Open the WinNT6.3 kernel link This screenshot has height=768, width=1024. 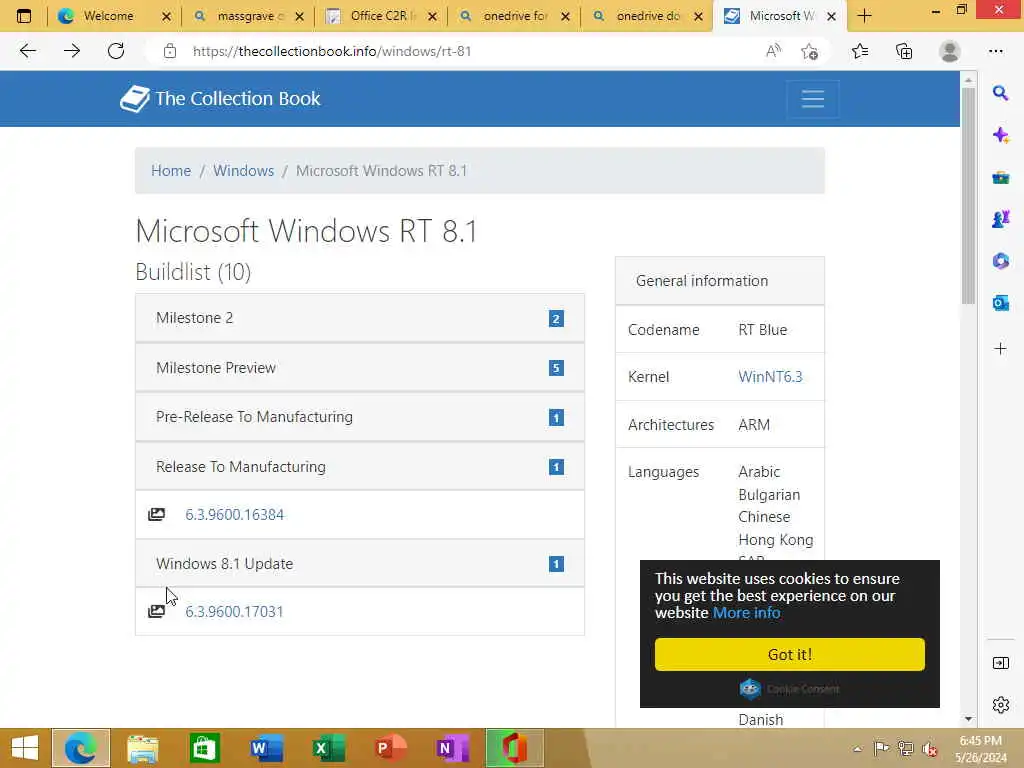771,377
